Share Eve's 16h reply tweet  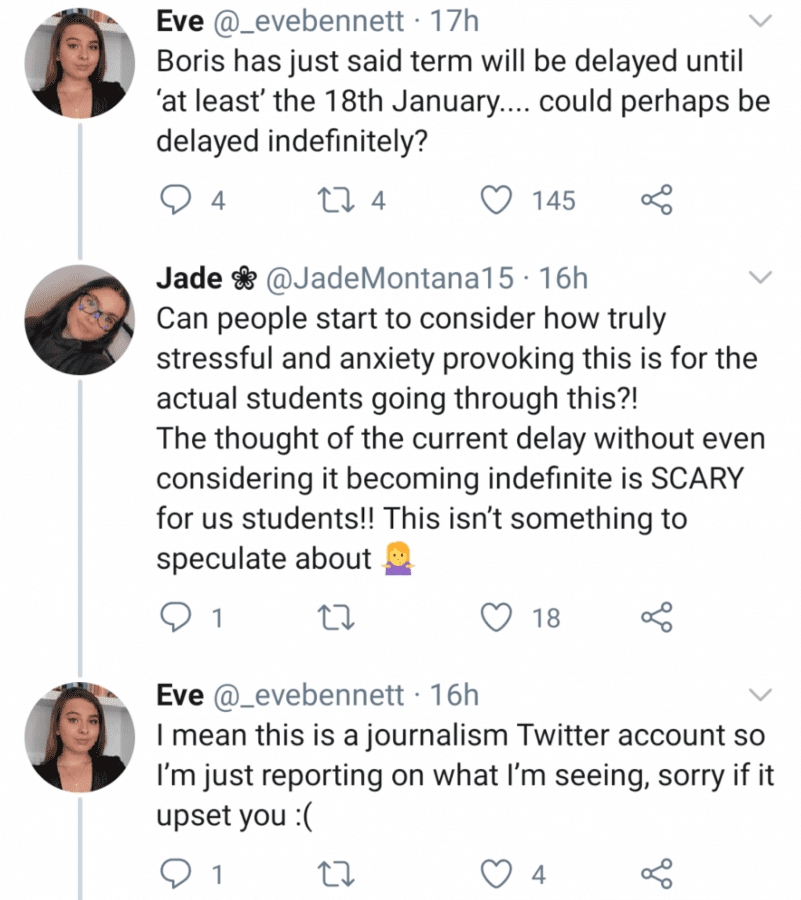point(656,874)
